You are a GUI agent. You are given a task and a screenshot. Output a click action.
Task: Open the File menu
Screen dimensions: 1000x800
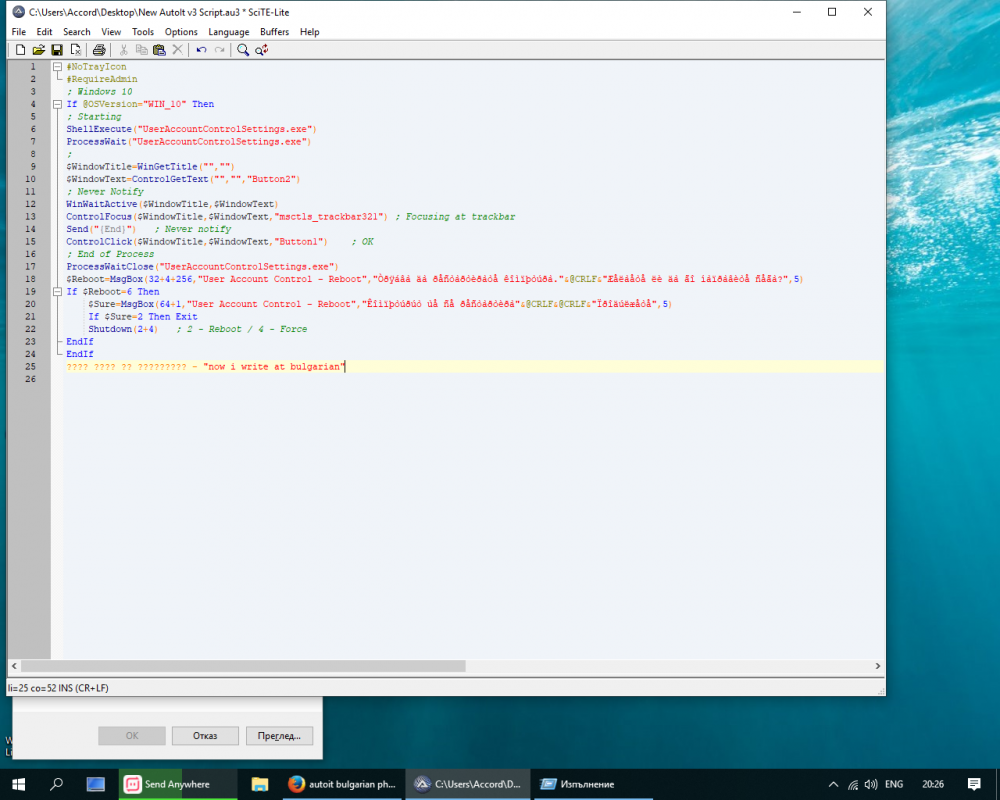tap(18, 32)
